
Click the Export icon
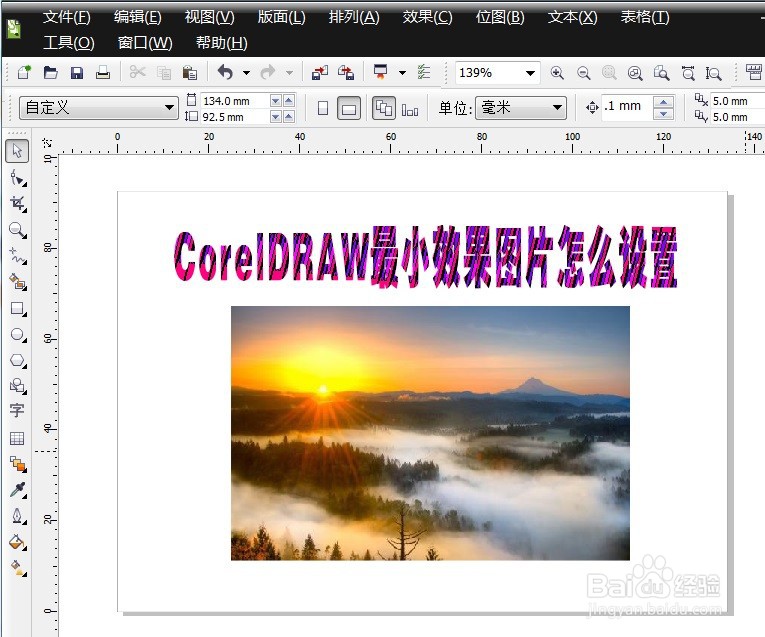point(346,73)
